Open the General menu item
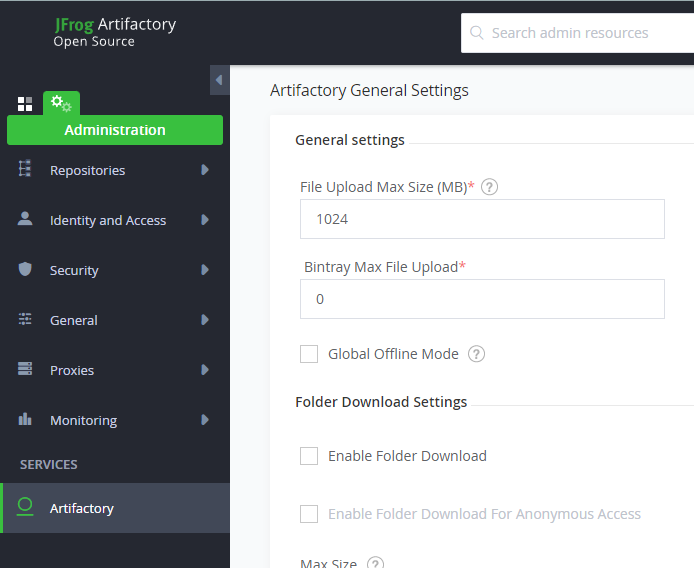 pos(115,320)
